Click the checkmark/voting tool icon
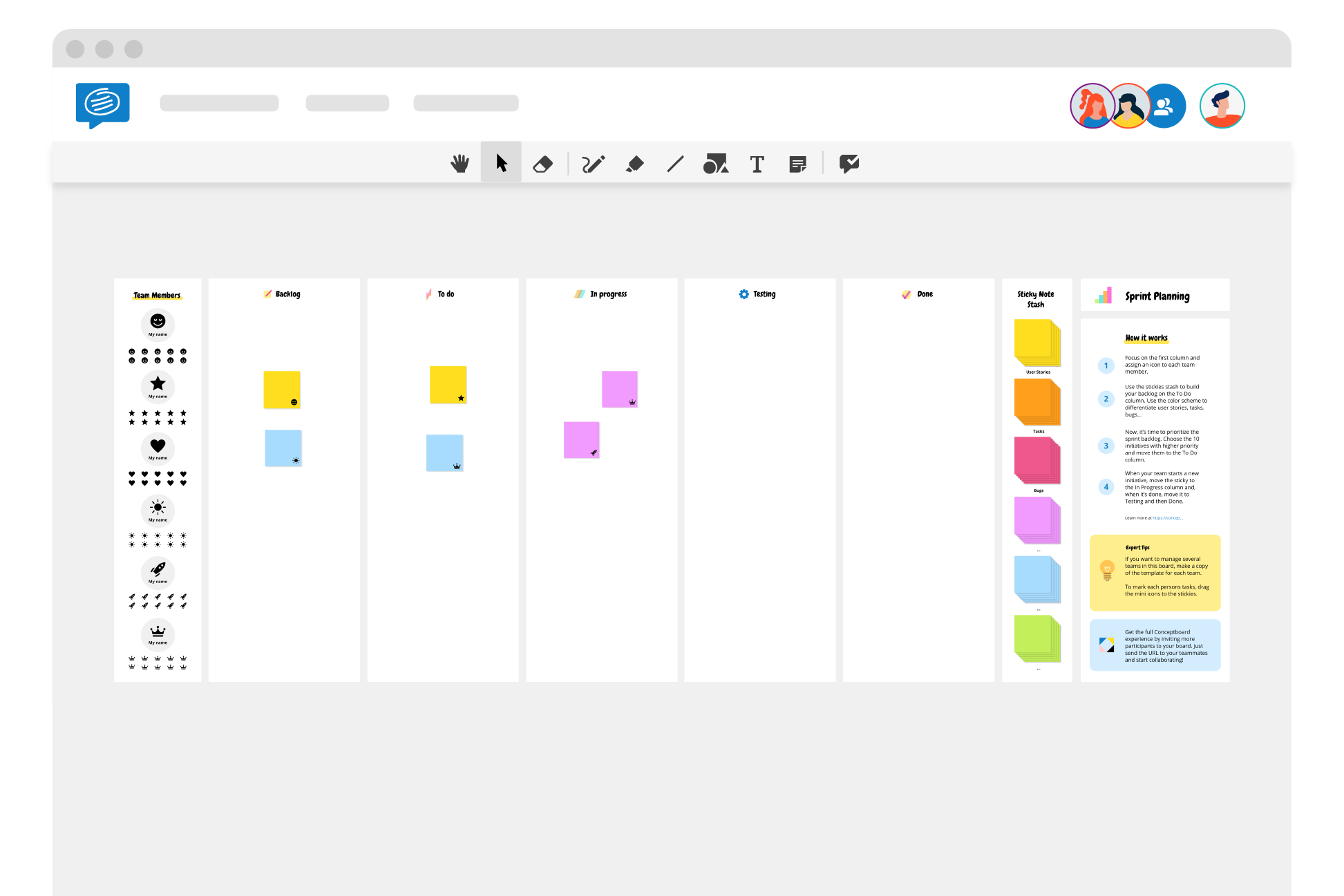 point(848,163)
